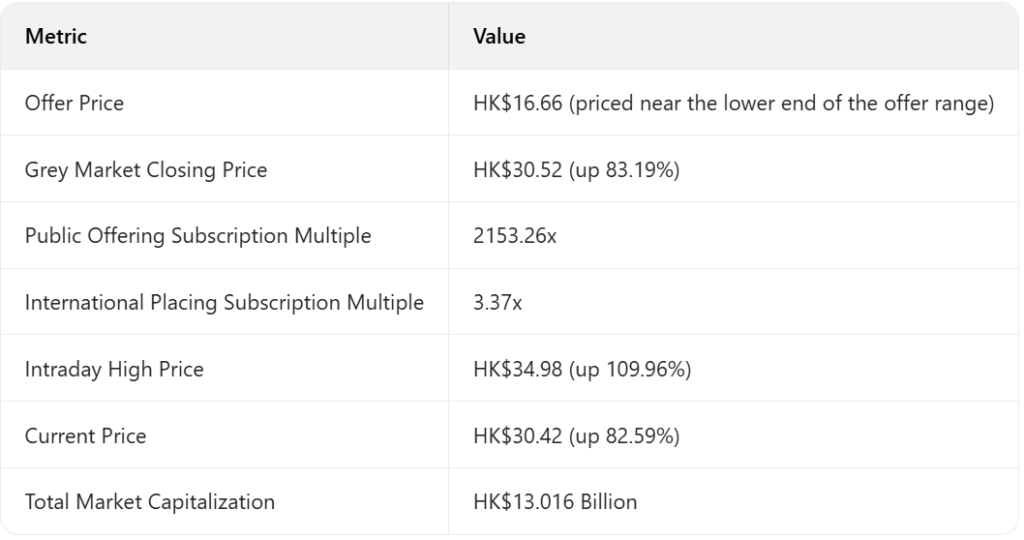Image resolution: width=1024 pixels, height=540 pixels.
Task: Click the 3.37x placing multiple value
Action: pyautogui.click(x=497, y=303)
